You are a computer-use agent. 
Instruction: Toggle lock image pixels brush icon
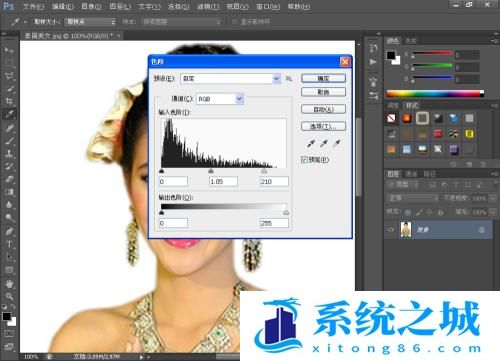point(419,212)
